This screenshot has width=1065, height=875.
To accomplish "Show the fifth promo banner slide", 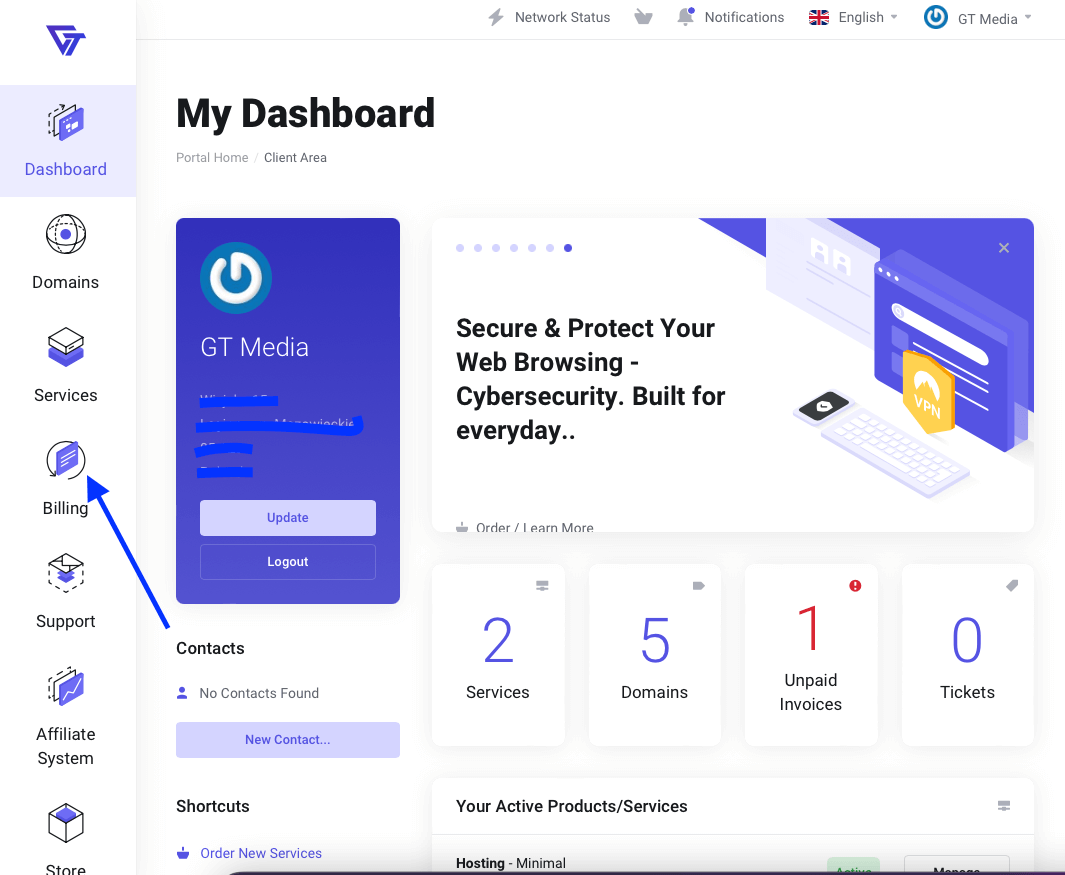I will coord(532,248).
